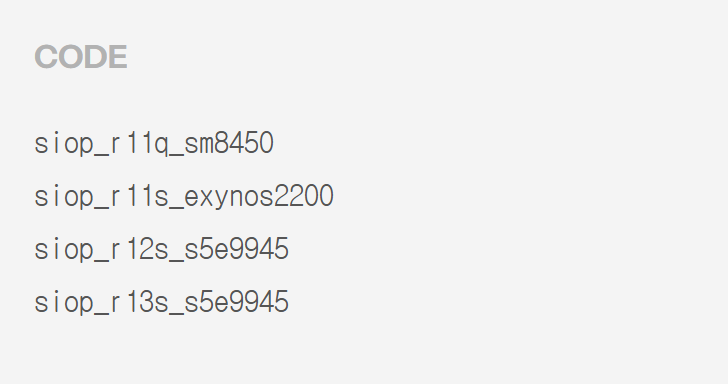
Task: Place cursor on siop in the r12s line
Action: 64,249
